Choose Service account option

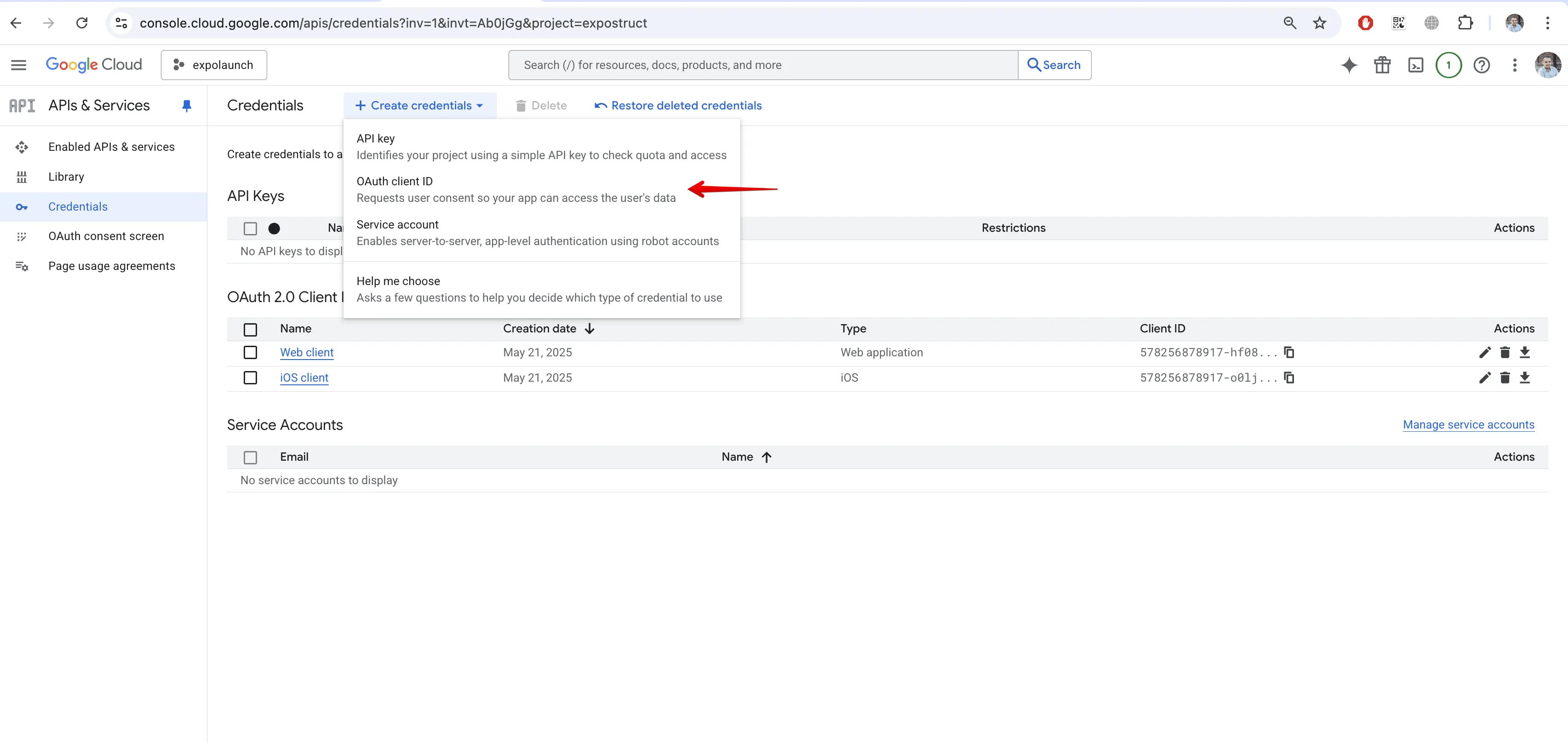pyautogui.click(x=541, y=233)
